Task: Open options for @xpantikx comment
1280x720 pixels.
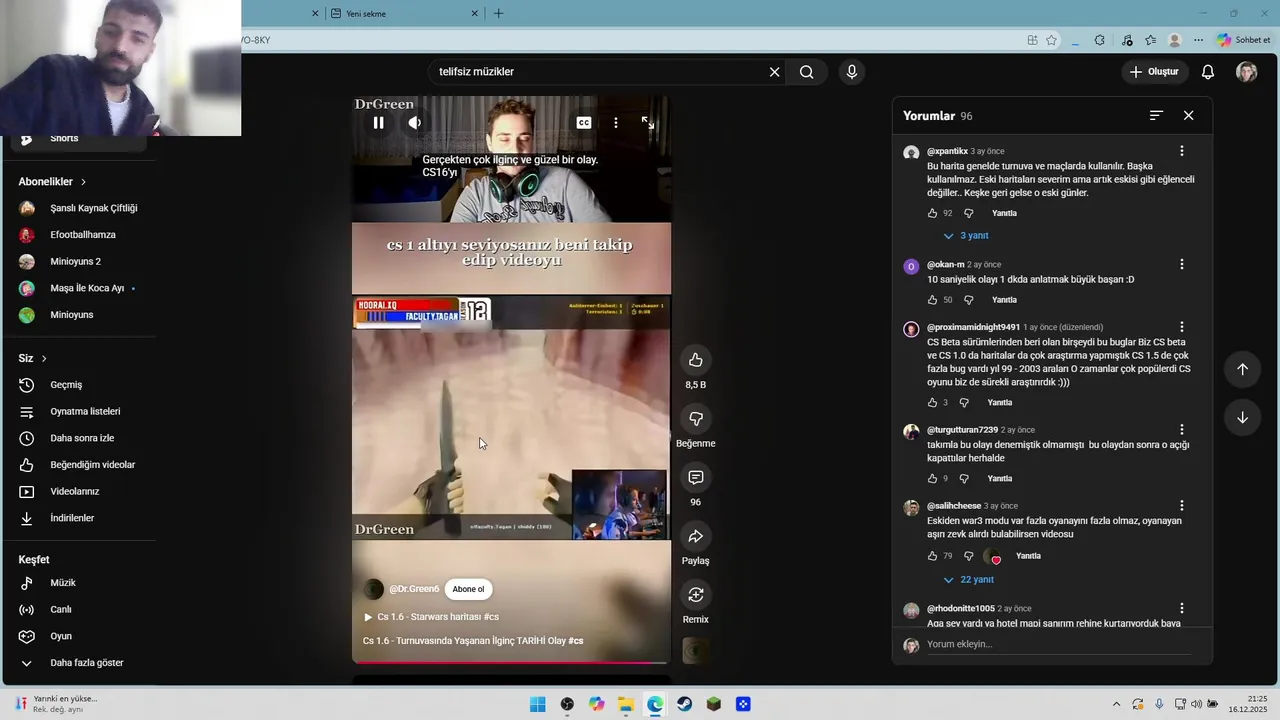Action: (x=1182, y=151)
